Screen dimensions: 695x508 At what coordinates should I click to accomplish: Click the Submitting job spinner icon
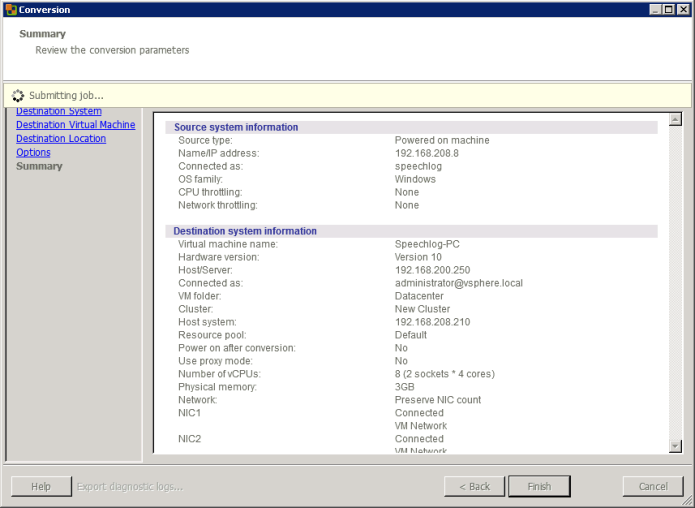point(17,95)
